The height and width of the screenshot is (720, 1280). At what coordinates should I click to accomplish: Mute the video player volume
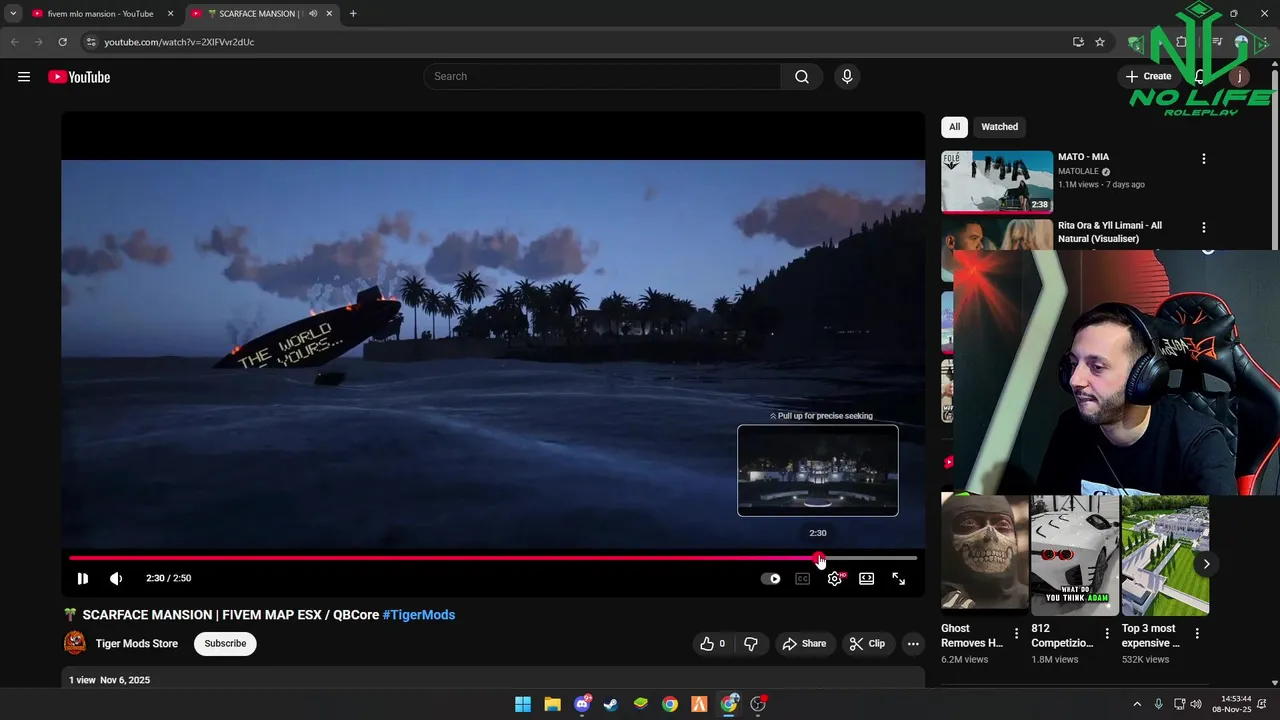point(116,578)
